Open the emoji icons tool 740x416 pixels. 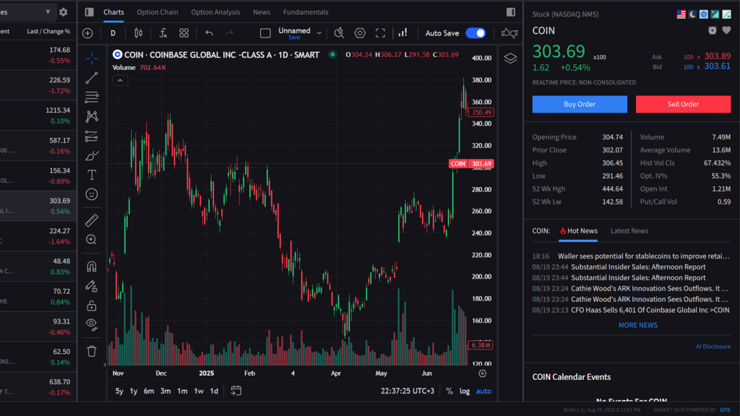92,195
